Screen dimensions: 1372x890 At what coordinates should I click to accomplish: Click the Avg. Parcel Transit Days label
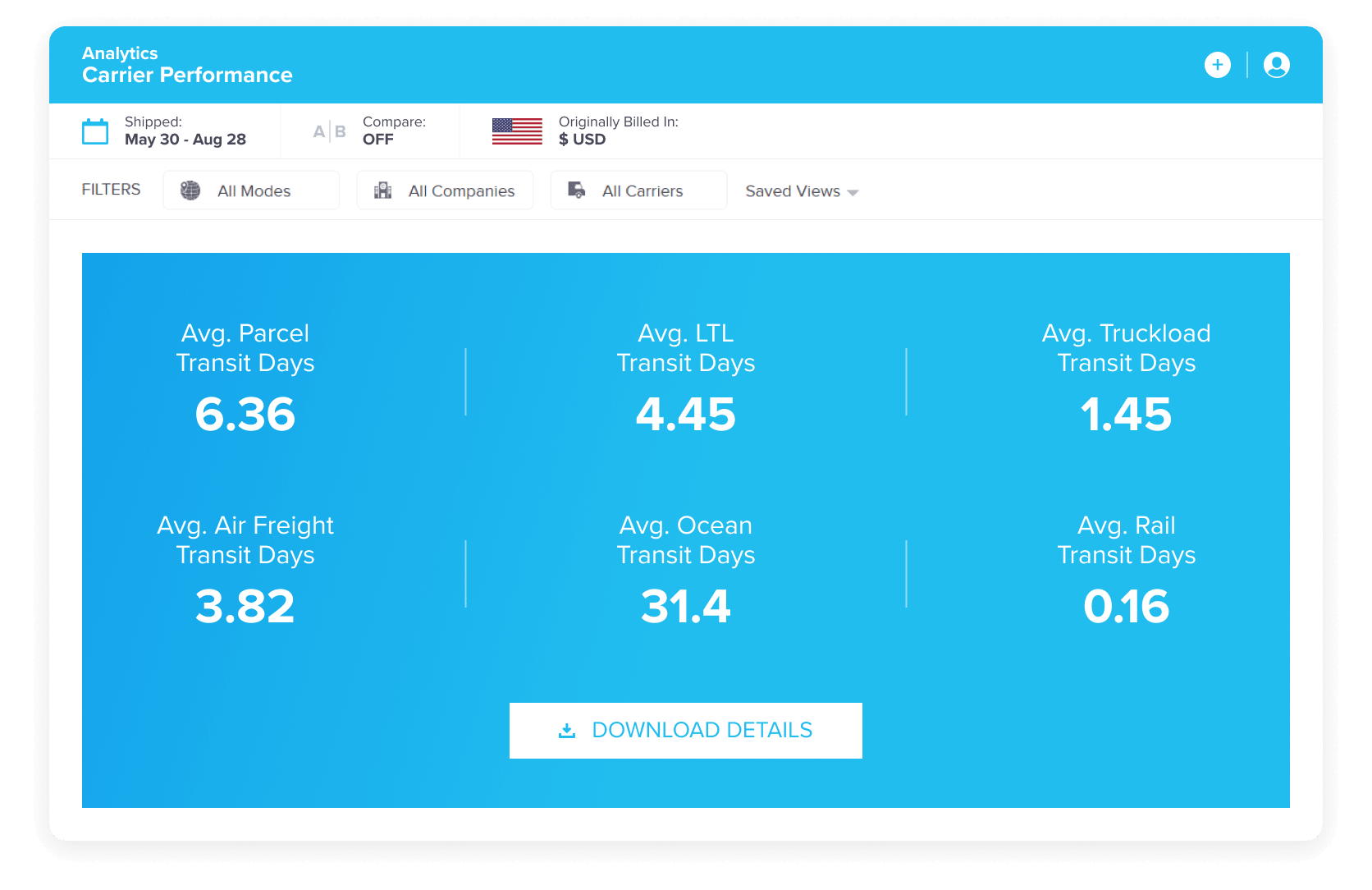click(x=245, y=348)
